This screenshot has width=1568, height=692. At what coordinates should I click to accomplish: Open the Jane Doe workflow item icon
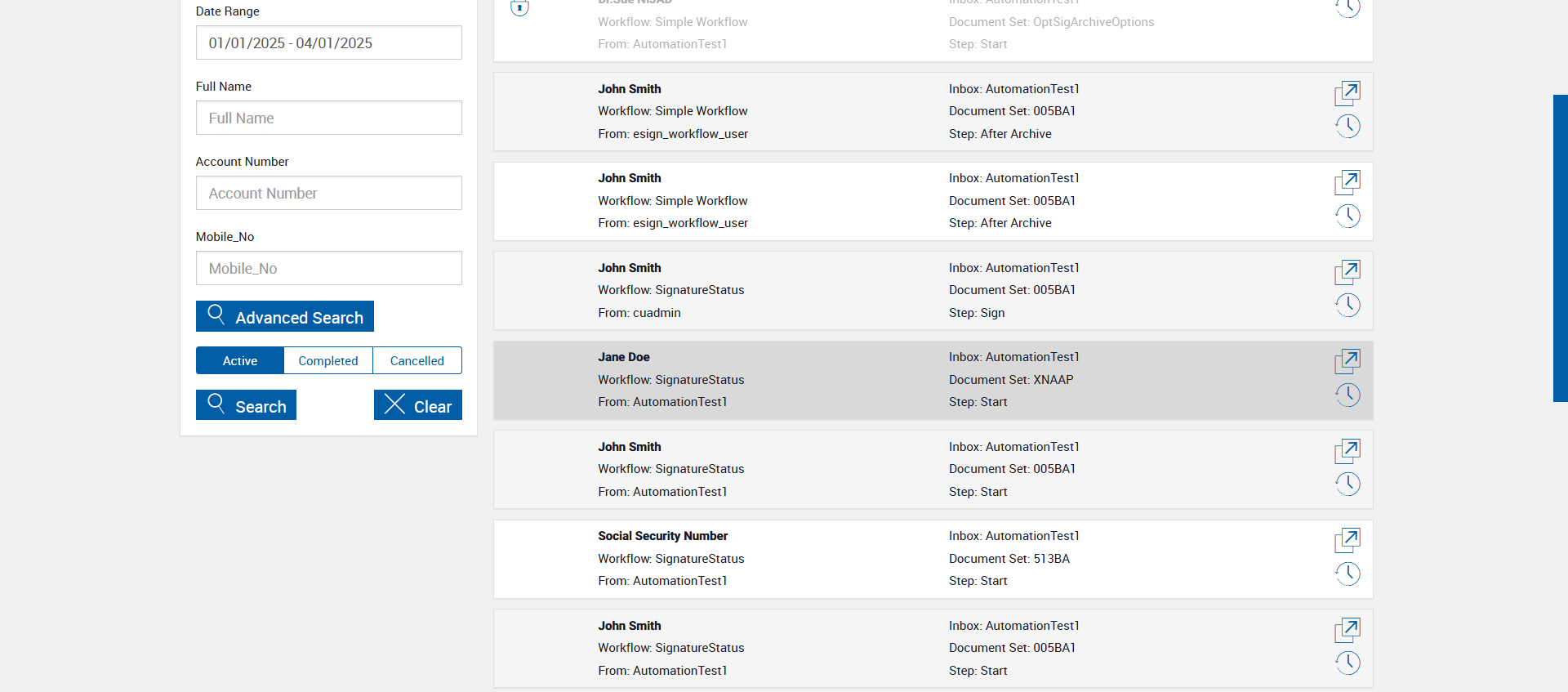tap(1347, 360)
